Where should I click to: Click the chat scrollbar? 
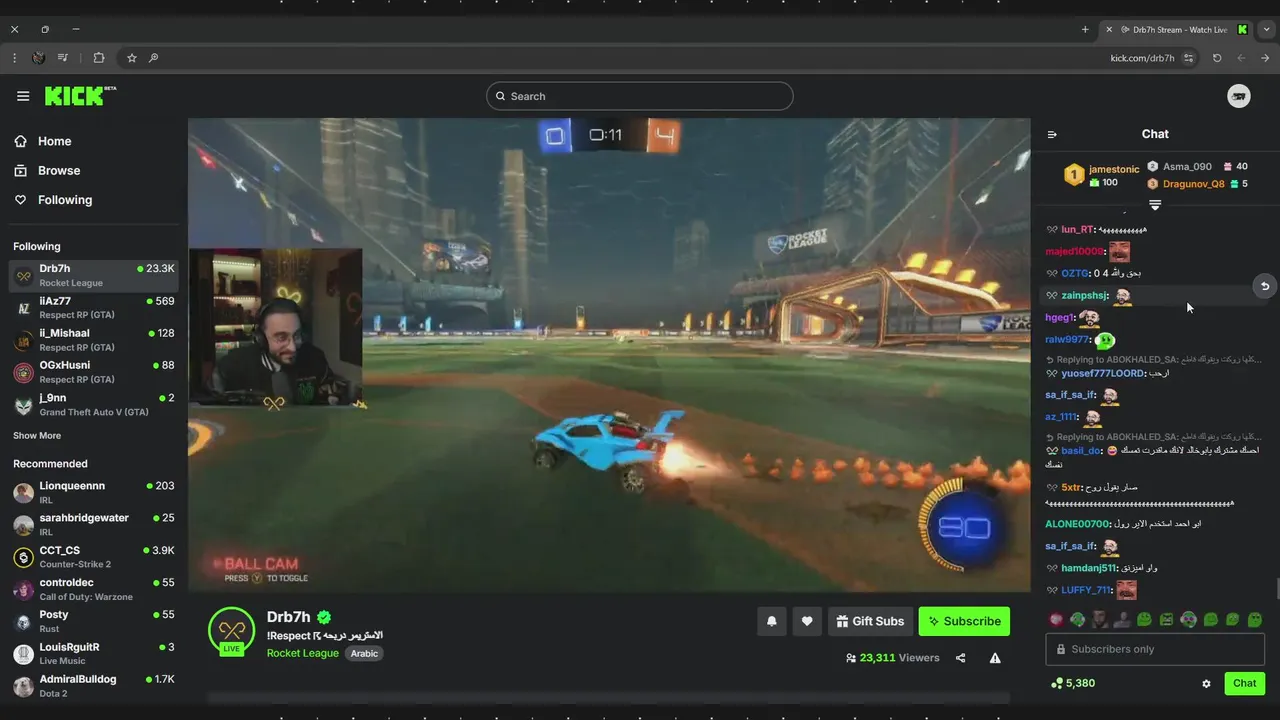click(x=1276, y=590)
